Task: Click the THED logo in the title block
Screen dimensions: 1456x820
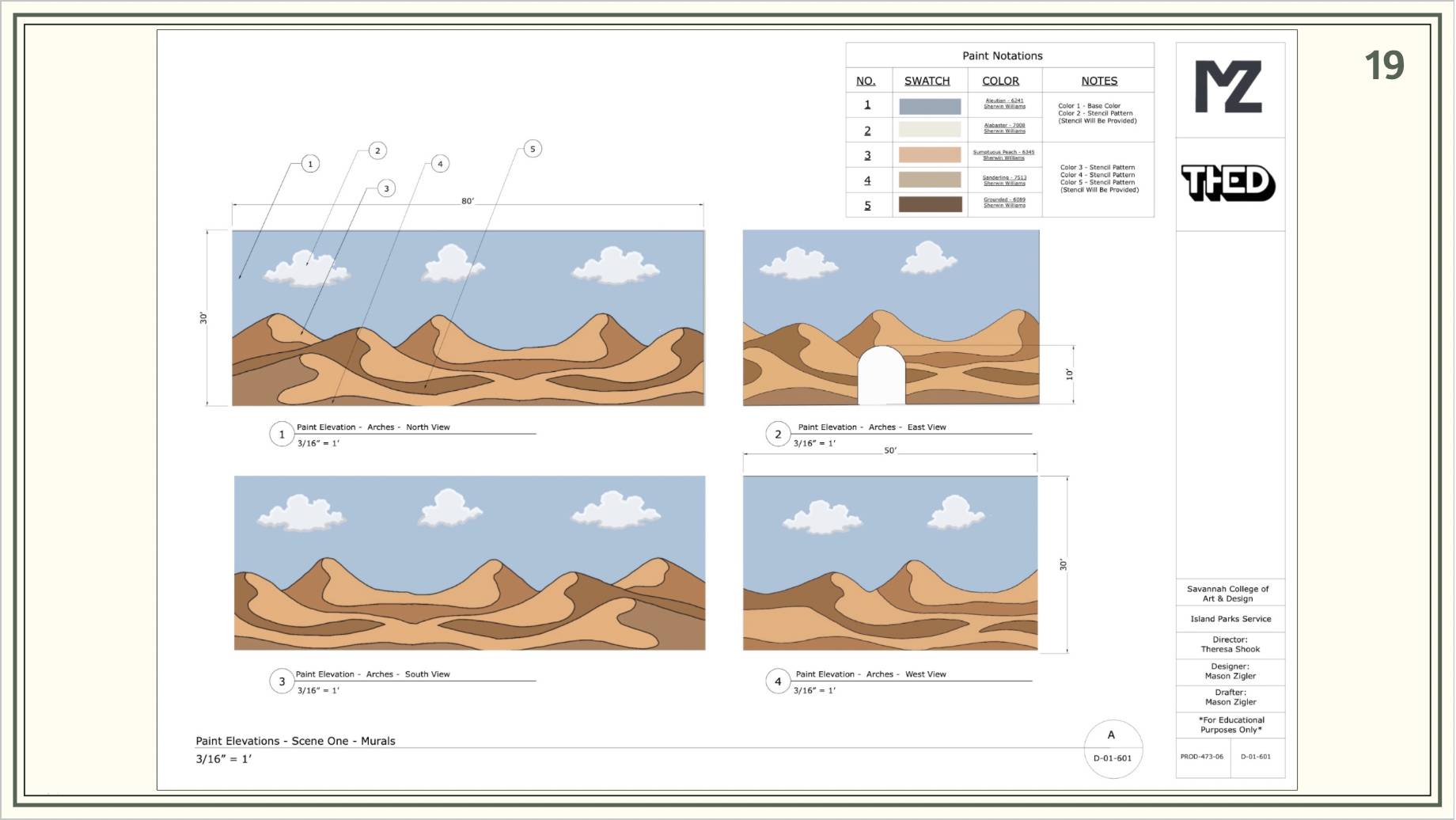Action: pyautogui.click(x=1229, y=183)
